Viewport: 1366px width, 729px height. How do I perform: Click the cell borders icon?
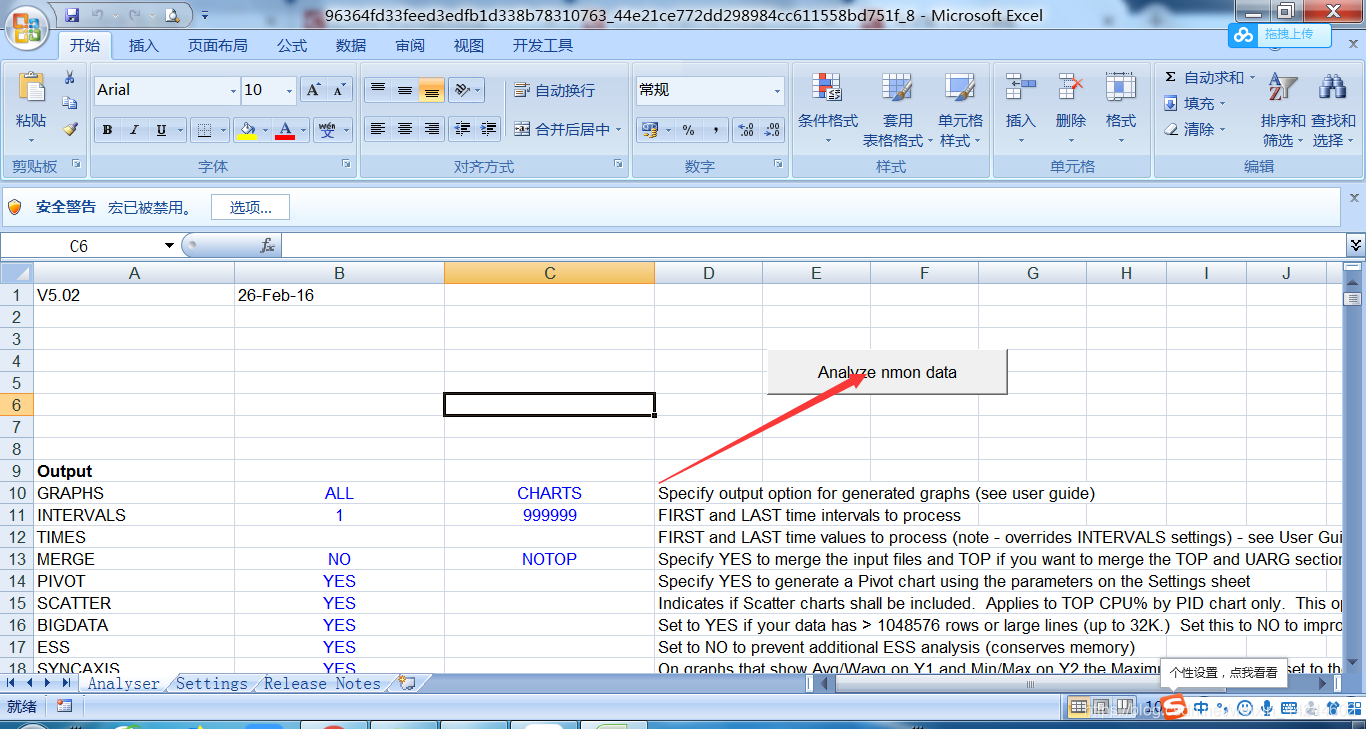pos(203,130)
